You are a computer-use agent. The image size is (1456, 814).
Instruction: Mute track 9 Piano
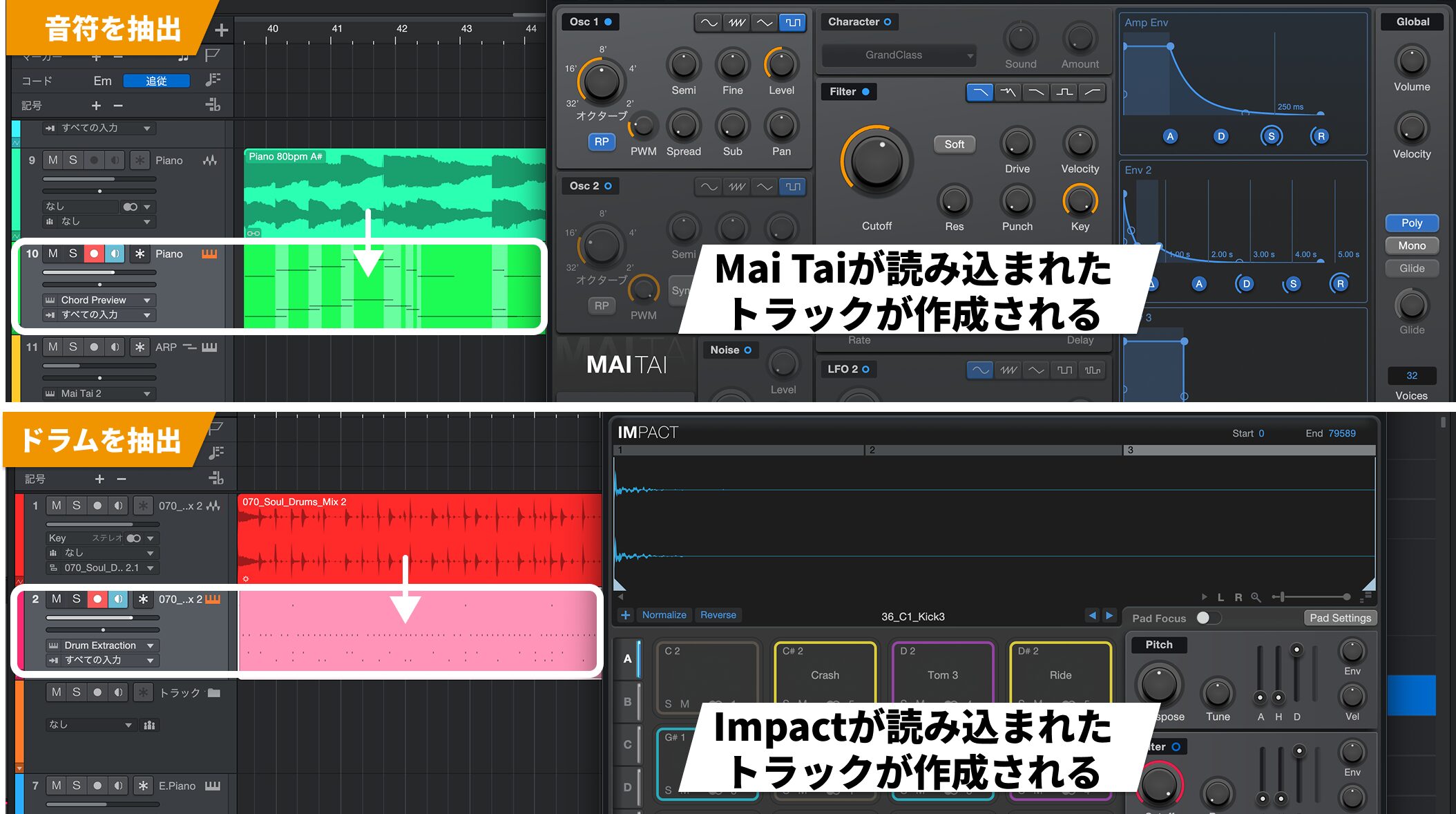[x=53, y=160]
